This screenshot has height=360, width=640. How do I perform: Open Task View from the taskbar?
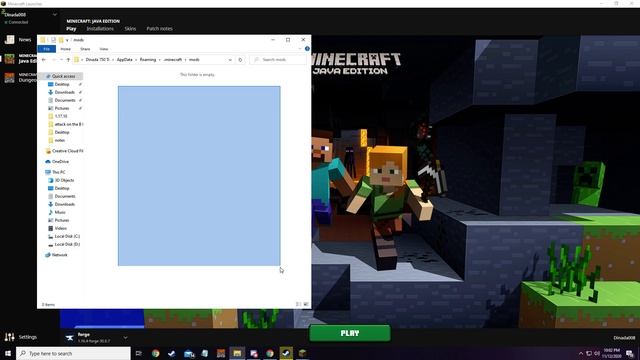pyautogui.click(x=139, y=353)
